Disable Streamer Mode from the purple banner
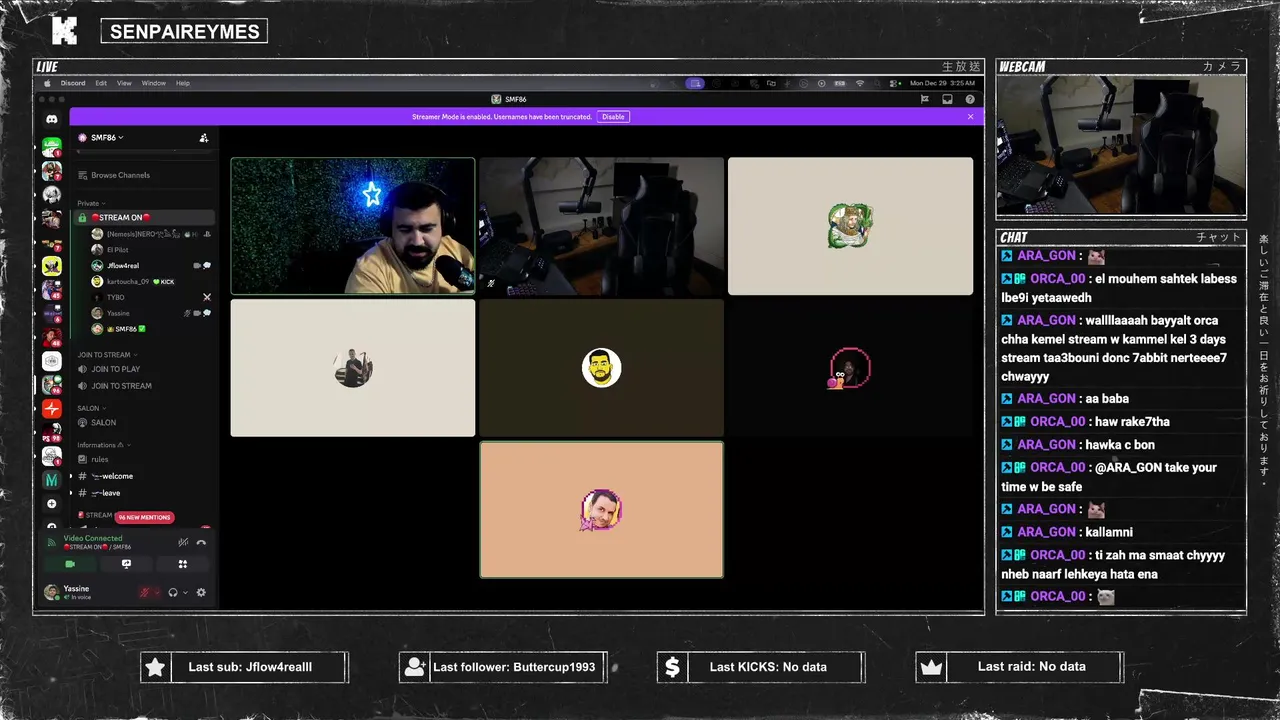Image resolution: width=1280 pixels, height=720 pixels. point(613,117)
